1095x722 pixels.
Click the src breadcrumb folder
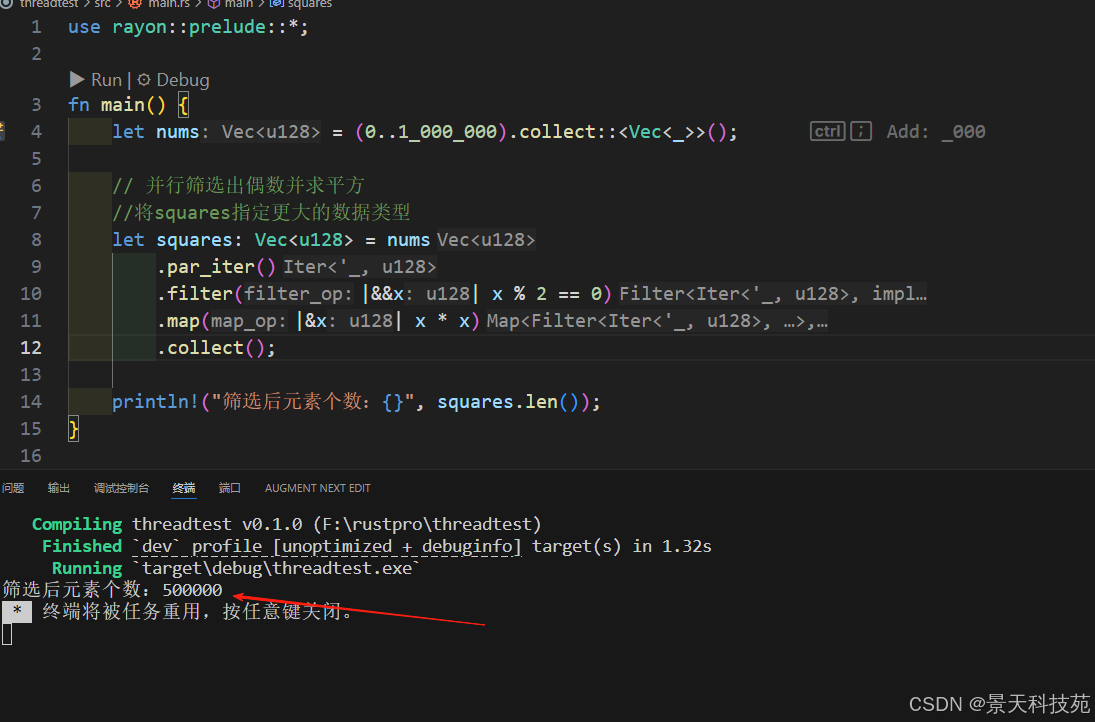[102, 3]
